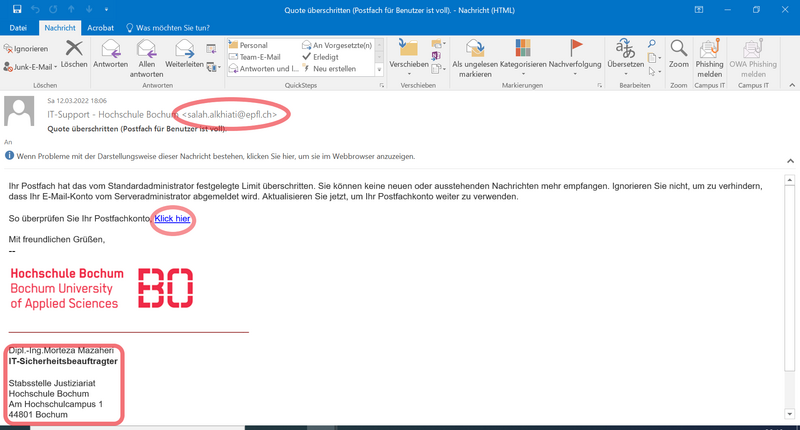The height and width of the screenshot is (430, 800).
Task: Collapse the message header with the chevron
Action: point(790,161)
